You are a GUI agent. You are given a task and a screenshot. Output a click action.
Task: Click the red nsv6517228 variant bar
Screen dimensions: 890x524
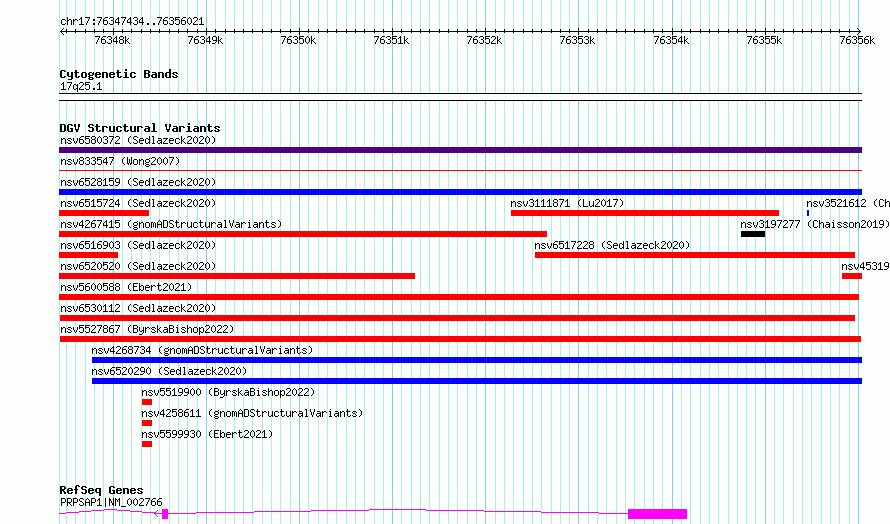(x=695, y=255)
